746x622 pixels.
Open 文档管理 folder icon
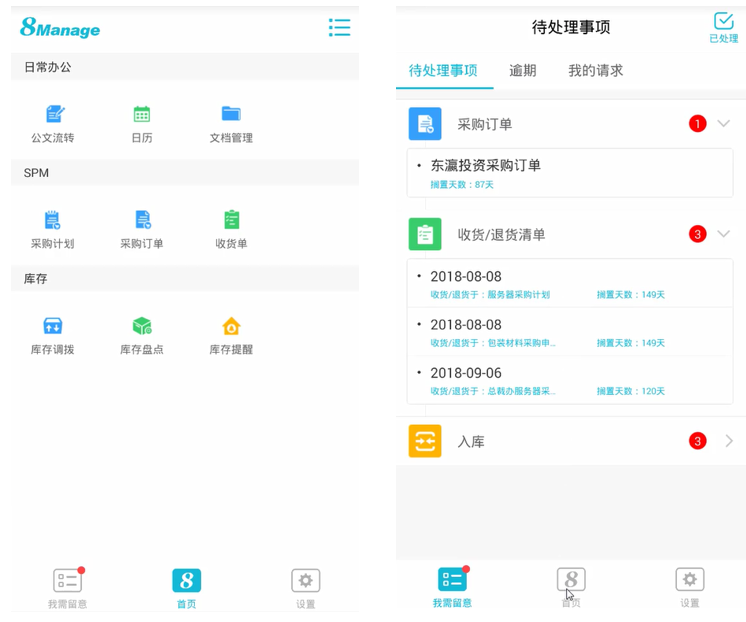(231, 115)
